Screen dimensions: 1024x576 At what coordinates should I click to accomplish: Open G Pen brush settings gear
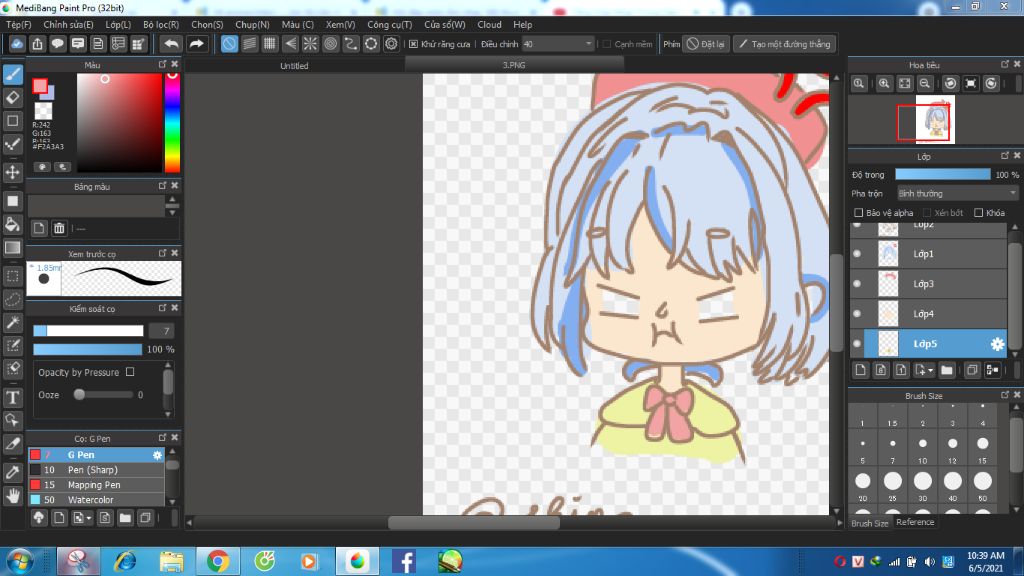click(x=157, y=455)
